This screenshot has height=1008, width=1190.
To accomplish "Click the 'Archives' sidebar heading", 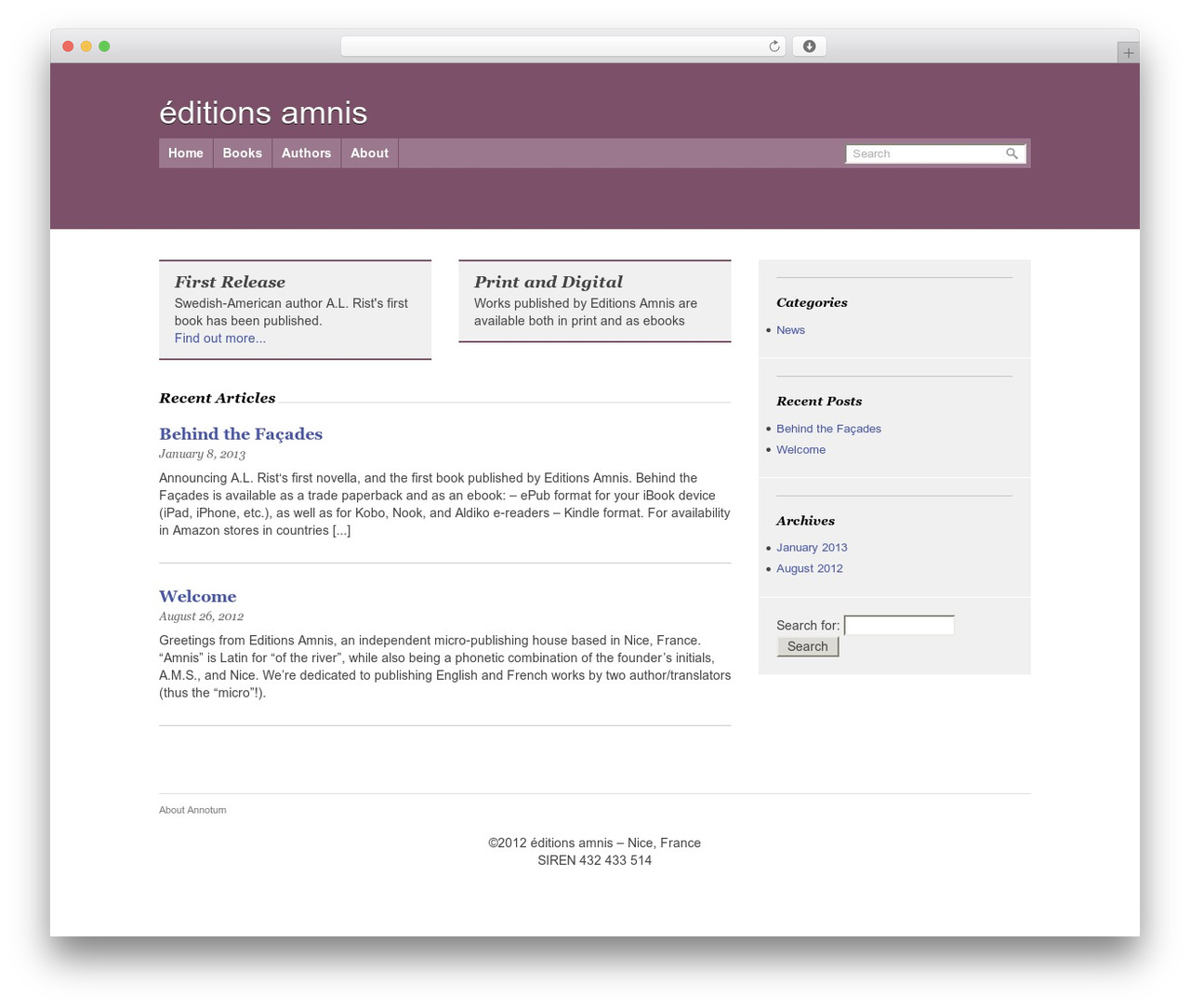I will click(x=805, y=522).
